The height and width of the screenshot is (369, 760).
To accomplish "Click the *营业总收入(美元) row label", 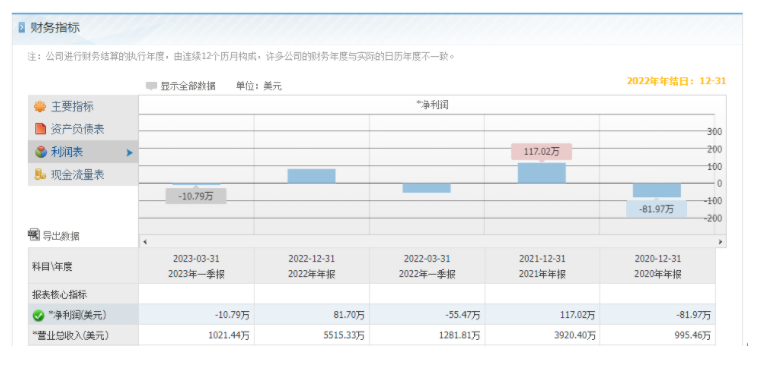I will point(70,335).
